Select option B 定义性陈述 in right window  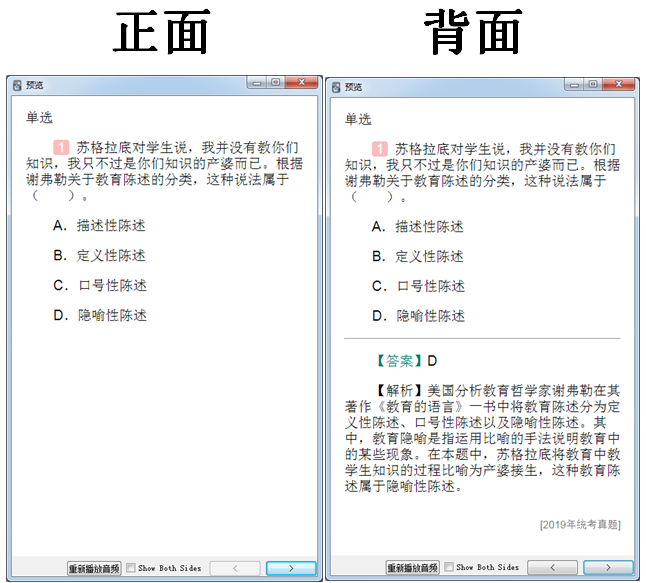click(x=417, y=256)
